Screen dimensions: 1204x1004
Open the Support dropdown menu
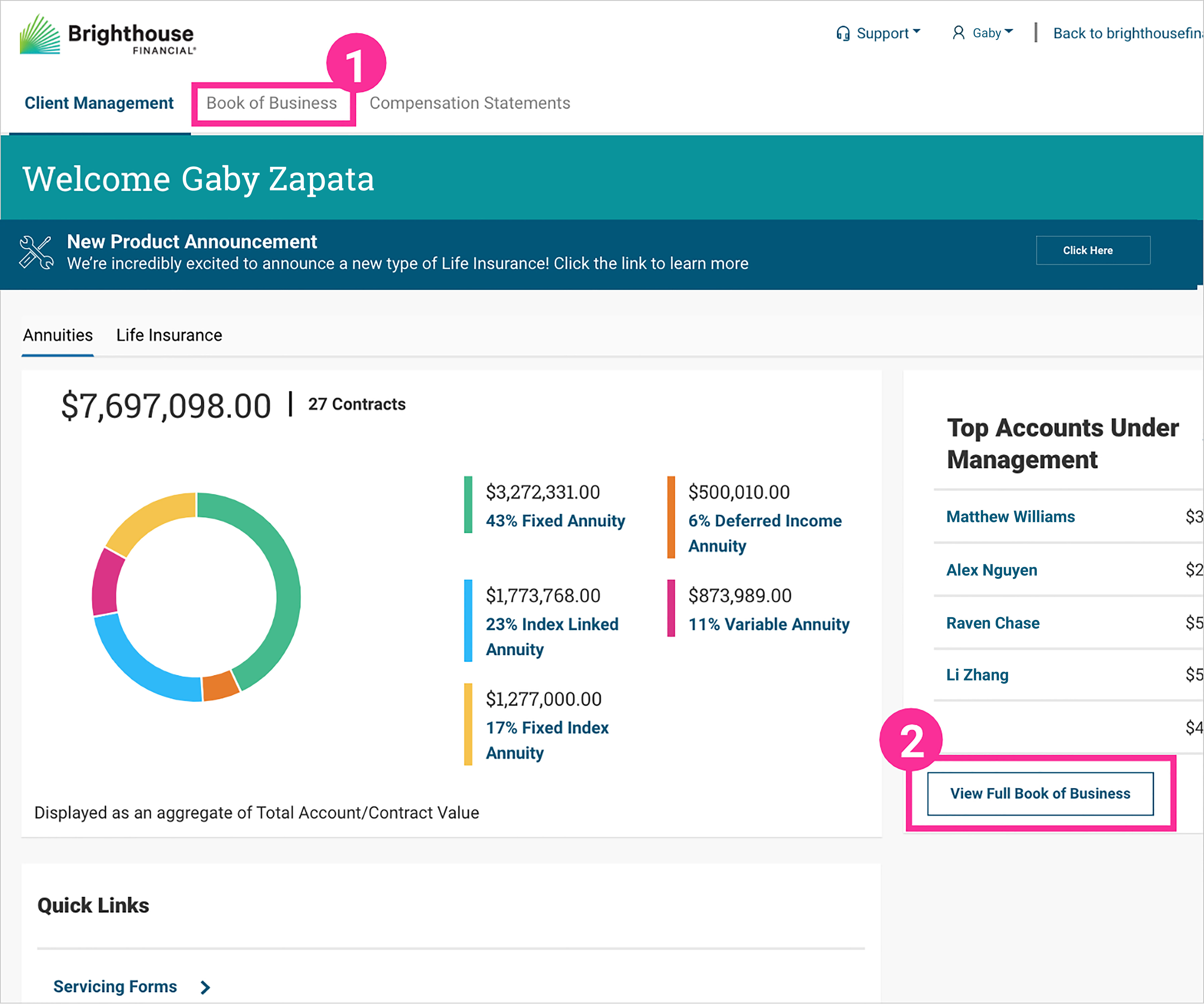(886, 33)
